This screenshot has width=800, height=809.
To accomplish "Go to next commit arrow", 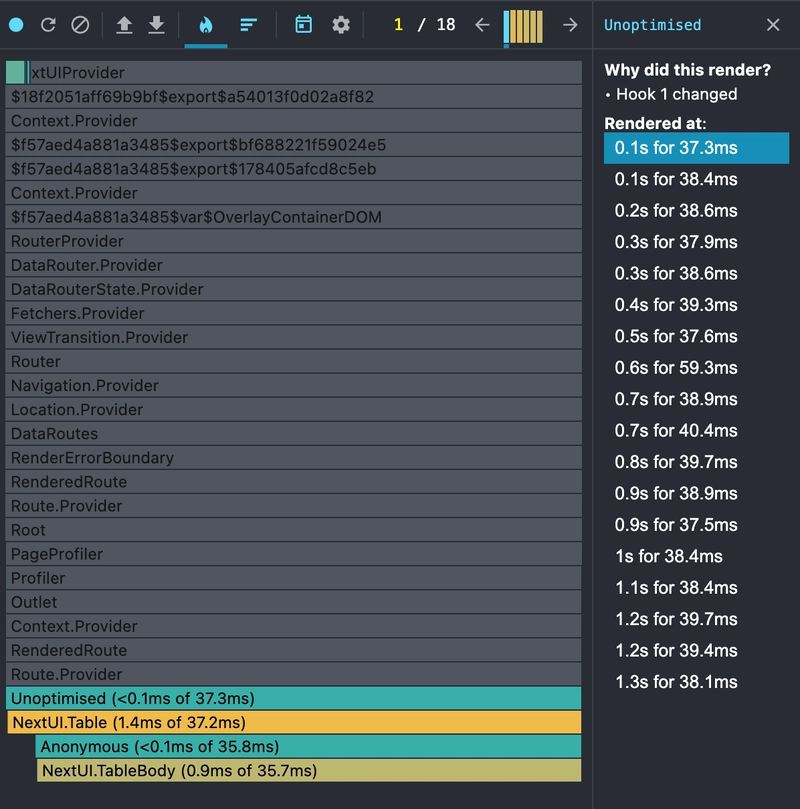I will [570, 25].
